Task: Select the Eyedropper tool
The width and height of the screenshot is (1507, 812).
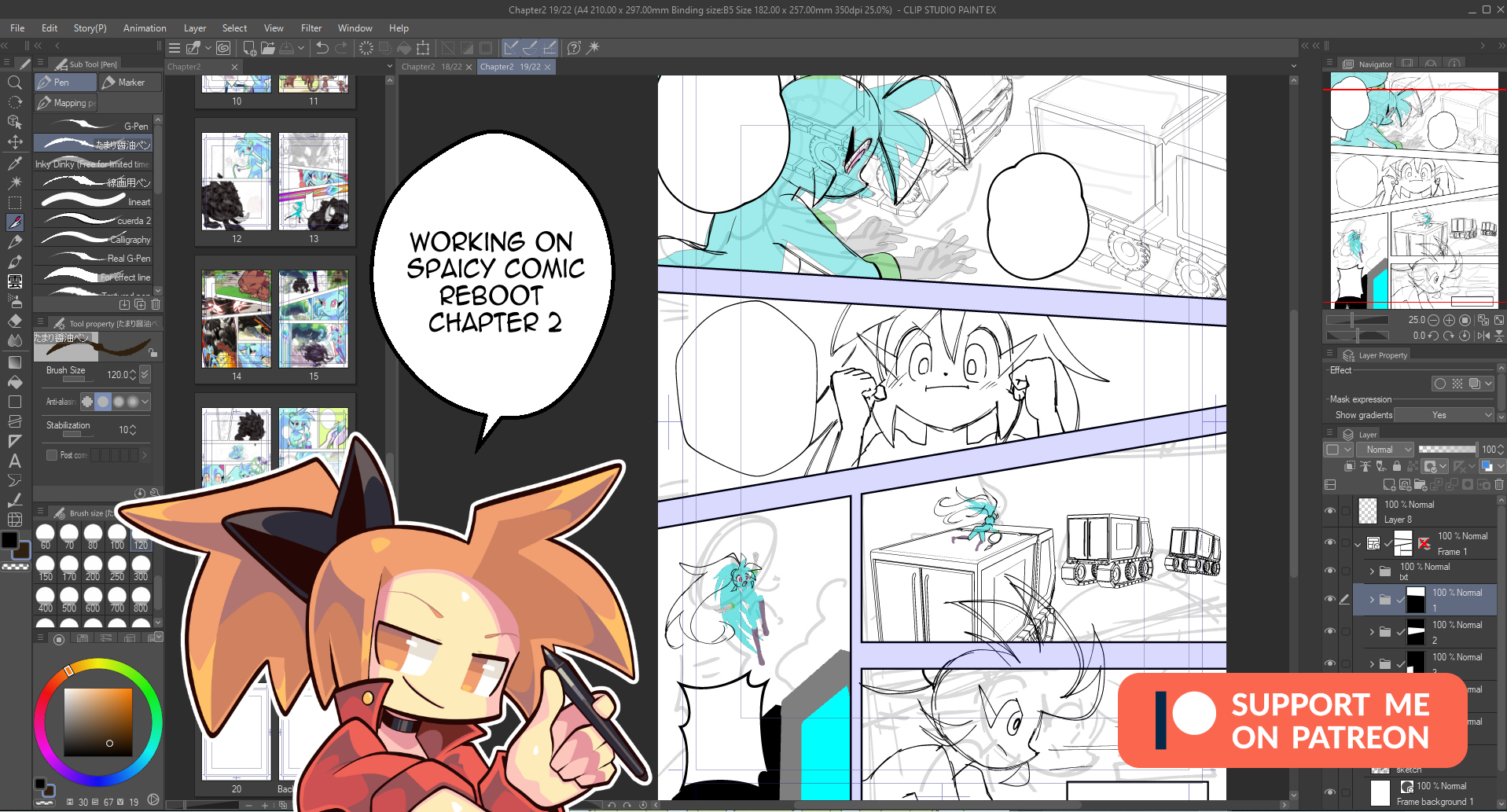Action: (x=14, y=163)
